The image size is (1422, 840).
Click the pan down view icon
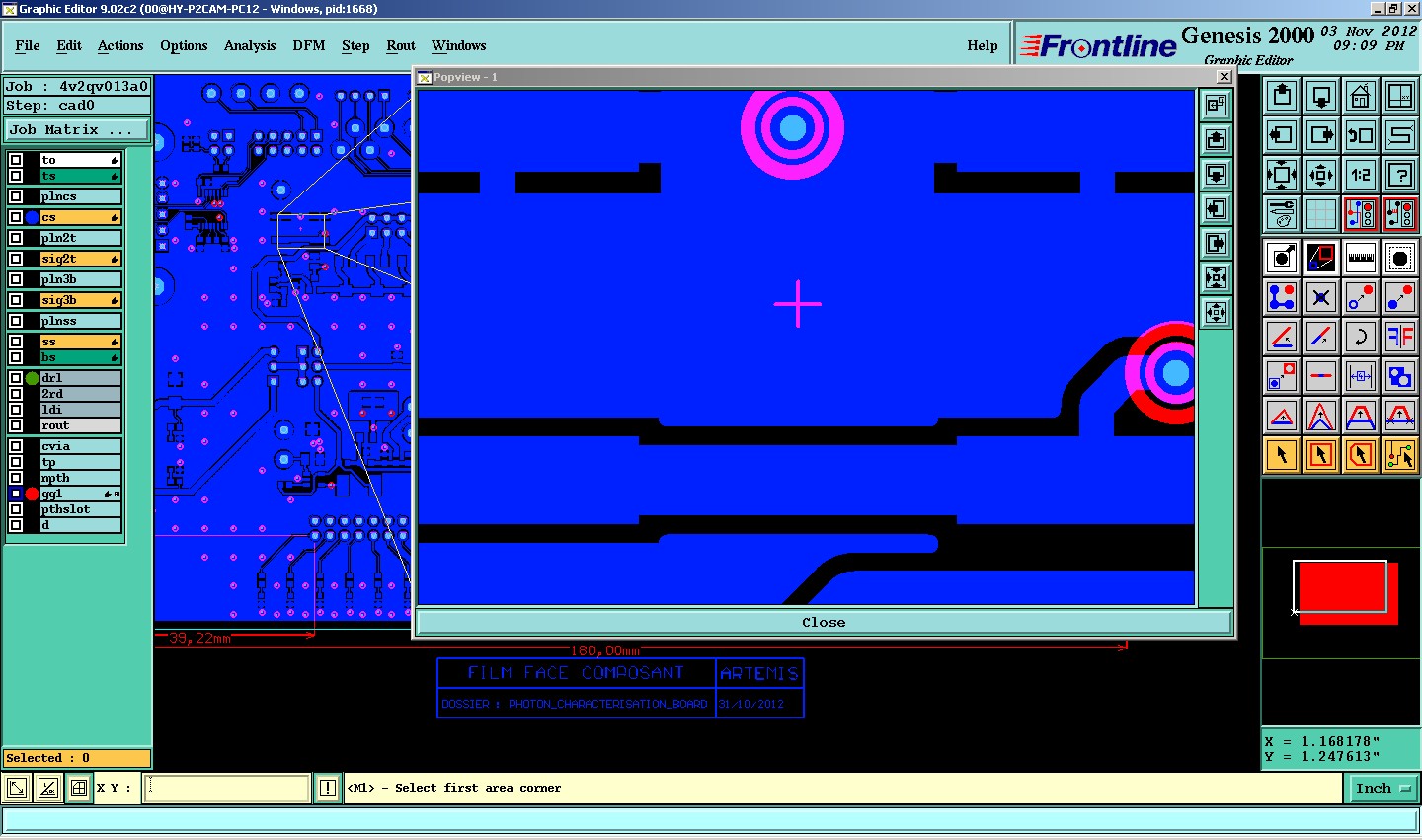point(1321,96)
